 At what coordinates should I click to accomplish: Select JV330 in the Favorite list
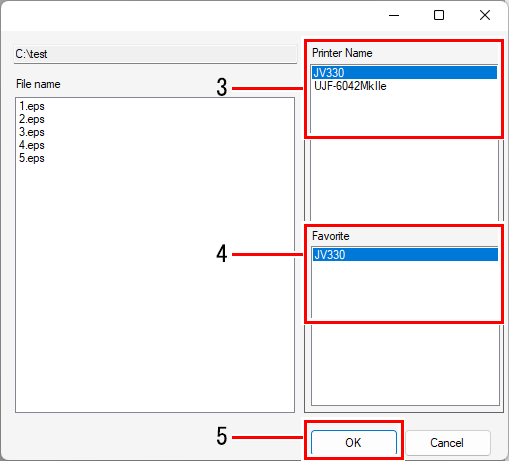[x=405, y=255]
